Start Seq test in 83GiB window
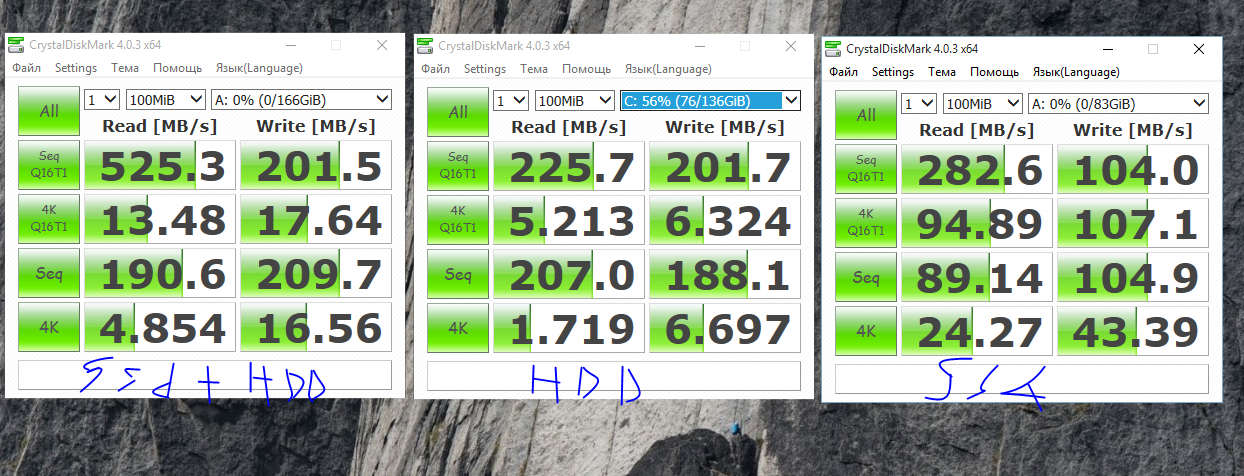The width and height of the screenshot is (1244, 476). pyautogui.click(x=865, y=277)
